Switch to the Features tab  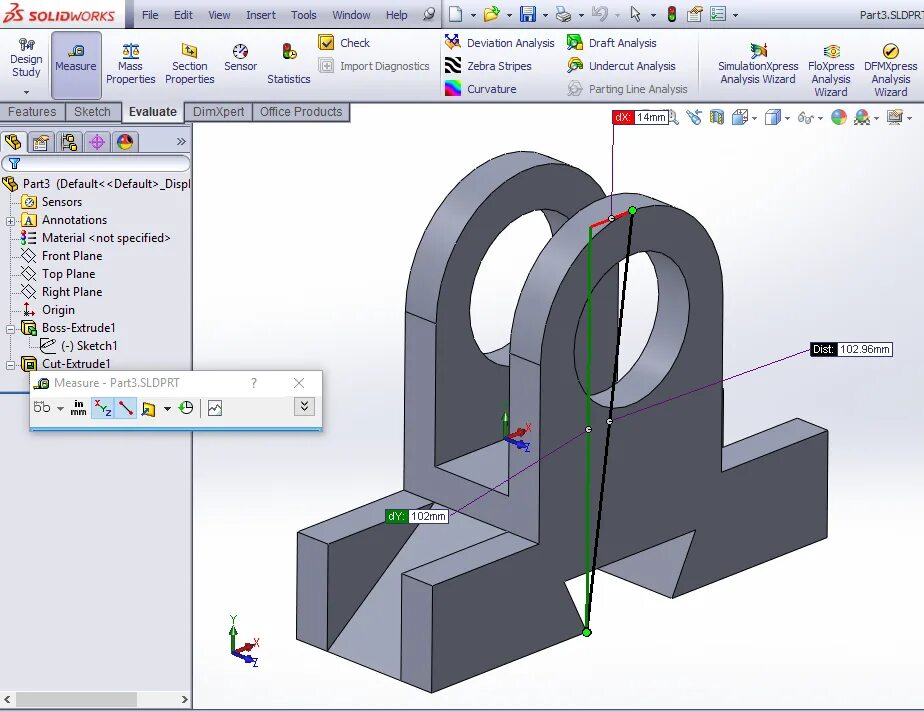[32, 112]
